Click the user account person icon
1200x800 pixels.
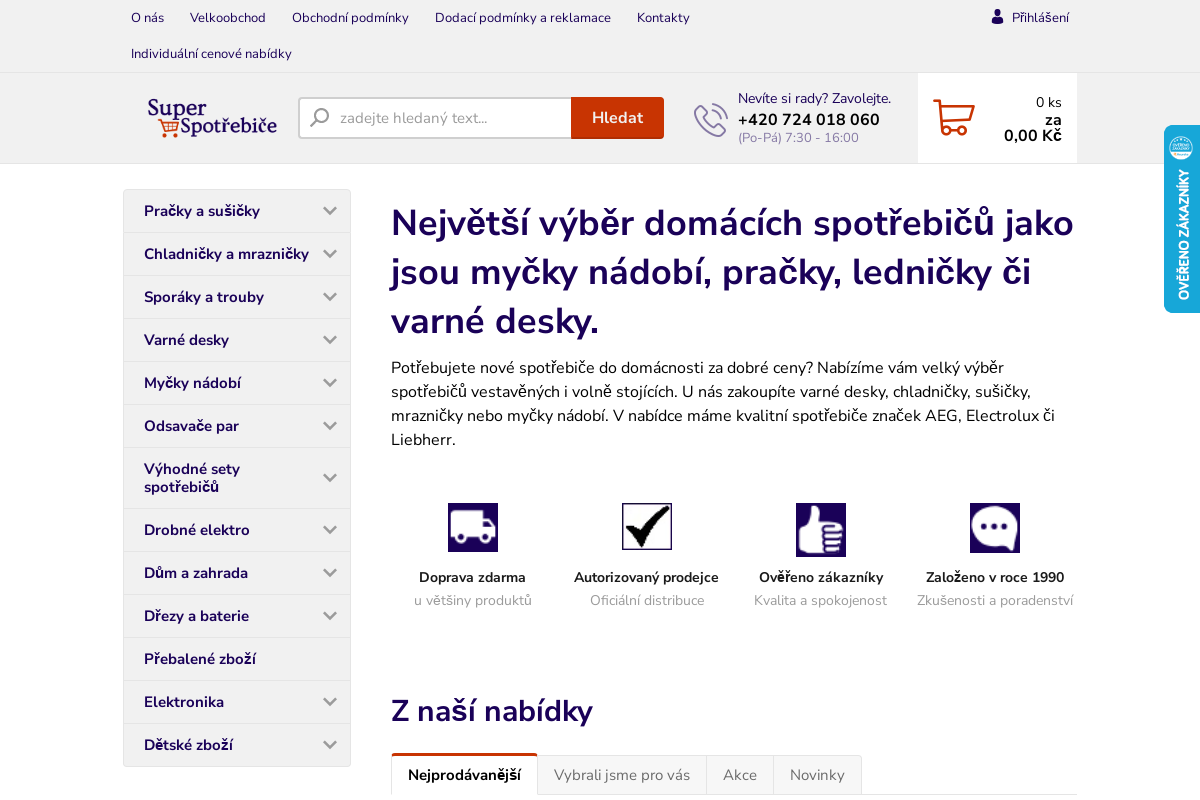[x=995, y=16]
